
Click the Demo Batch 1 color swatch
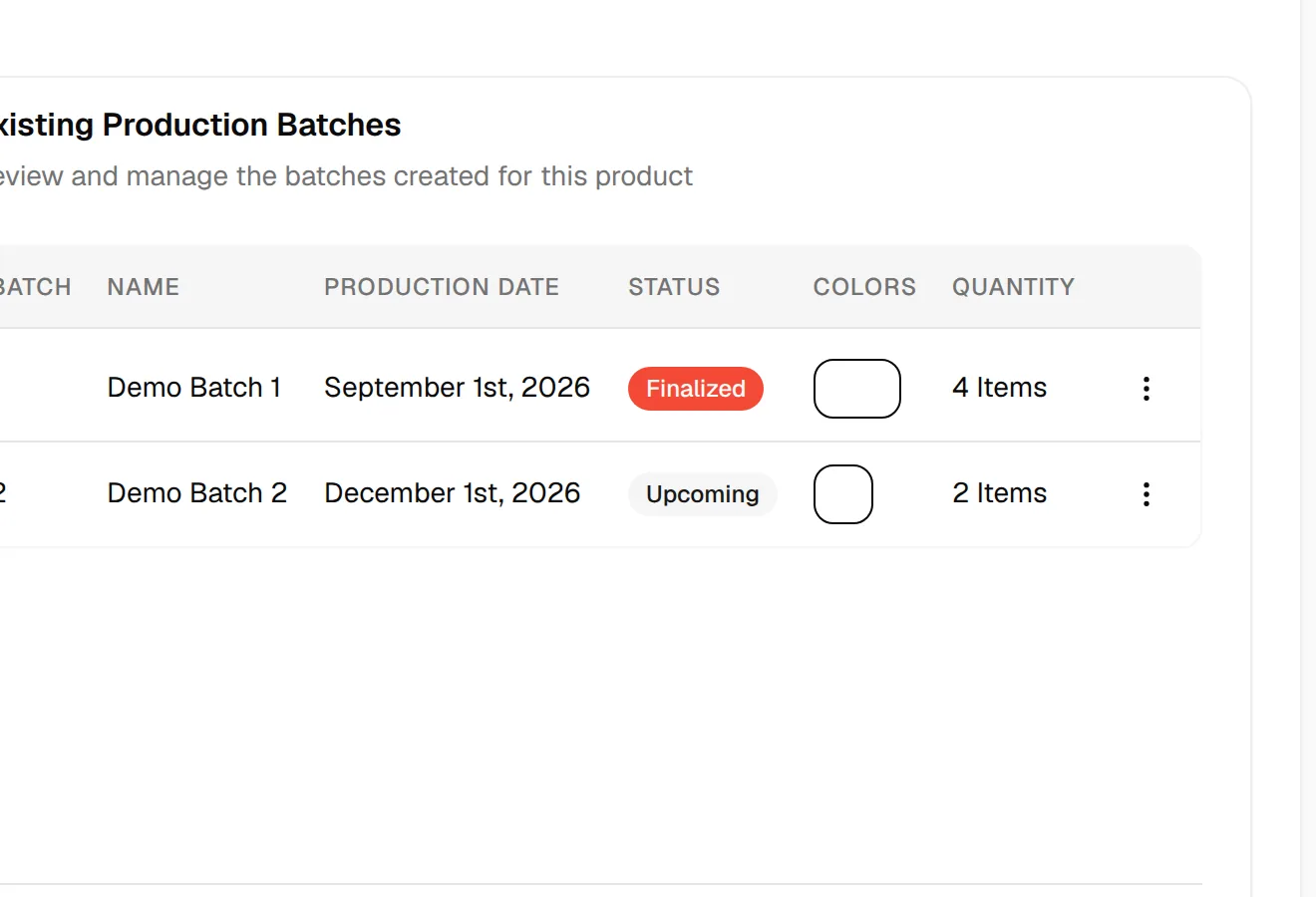857,389
